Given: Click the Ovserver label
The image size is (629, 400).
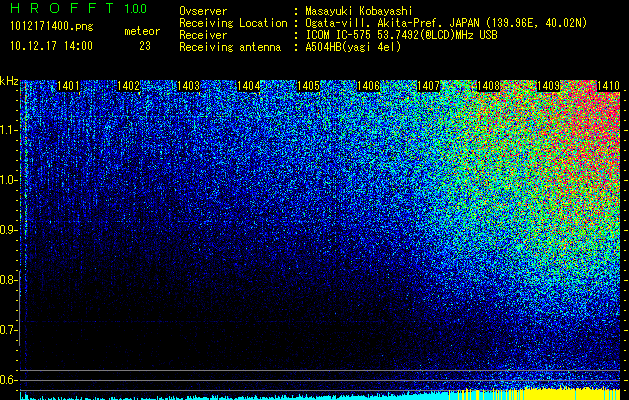Looking at the screenshot, I should pos(203,11).
